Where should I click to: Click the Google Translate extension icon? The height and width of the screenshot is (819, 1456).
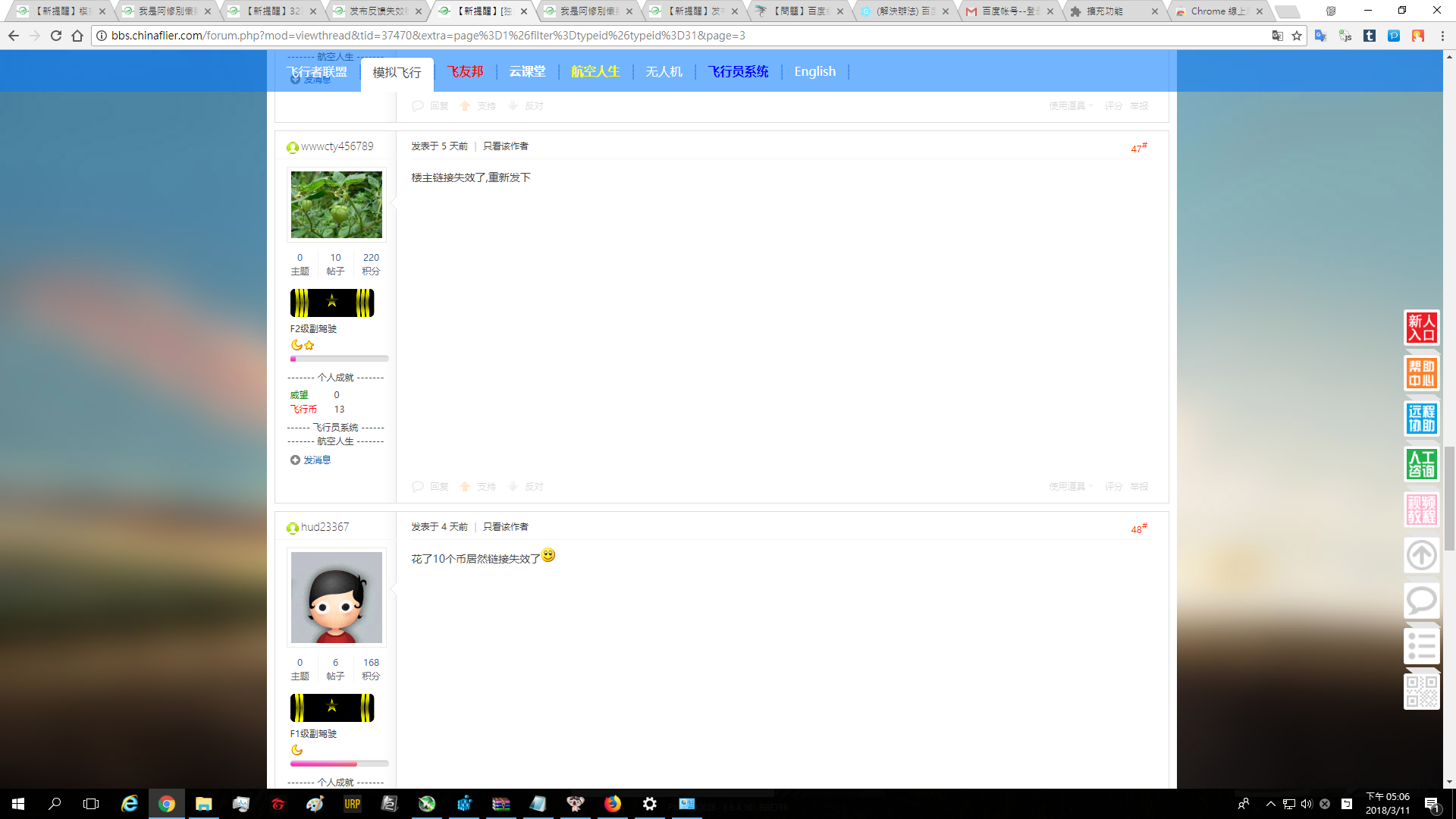point(1321,36)
